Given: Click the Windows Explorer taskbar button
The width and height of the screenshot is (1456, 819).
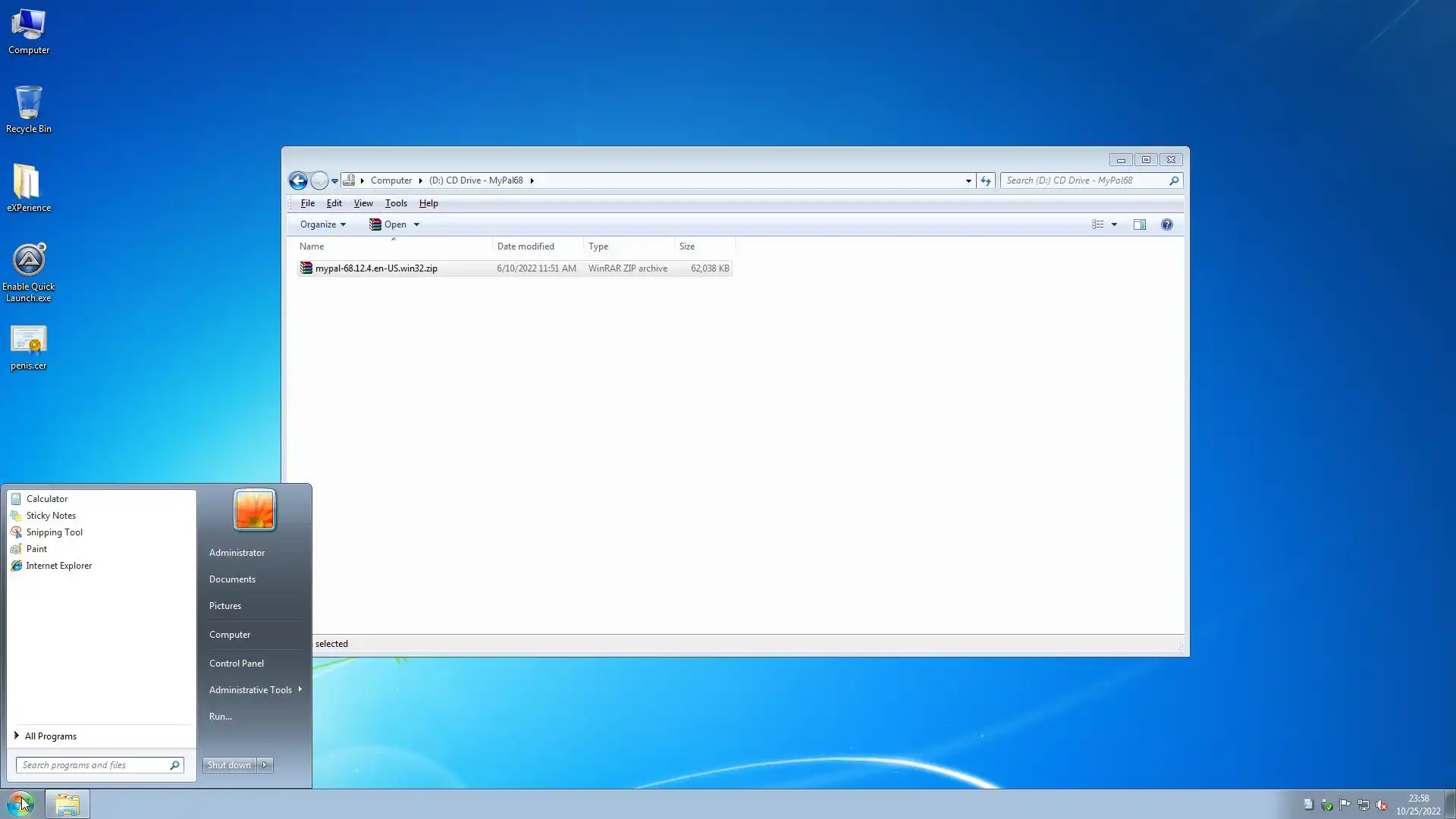Looking at the screenshot, I should (x=67, y=804).
